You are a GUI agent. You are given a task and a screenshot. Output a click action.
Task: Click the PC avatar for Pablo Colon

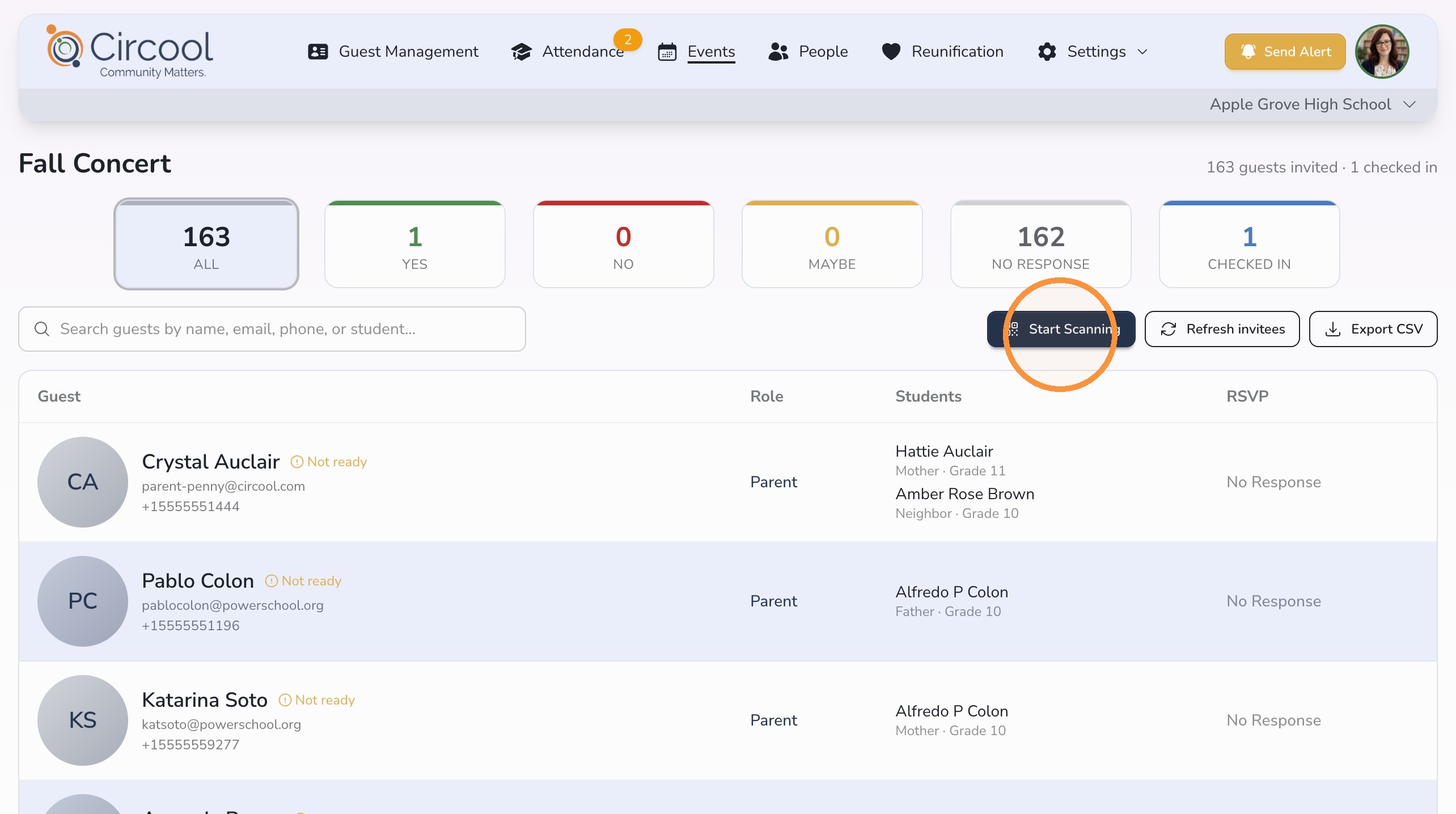click(x=83, y=601)
